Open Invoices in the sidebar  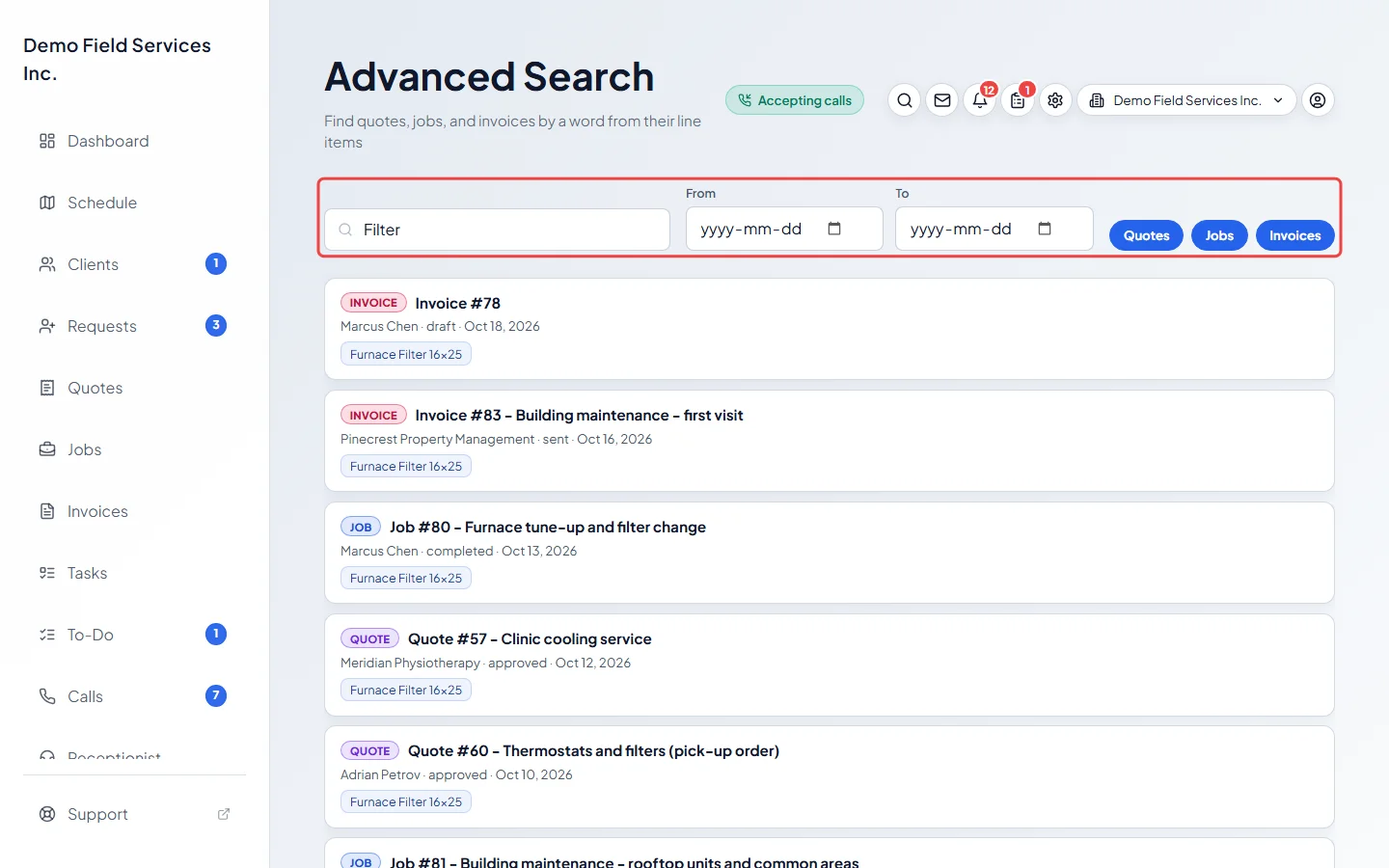[134, 511]
